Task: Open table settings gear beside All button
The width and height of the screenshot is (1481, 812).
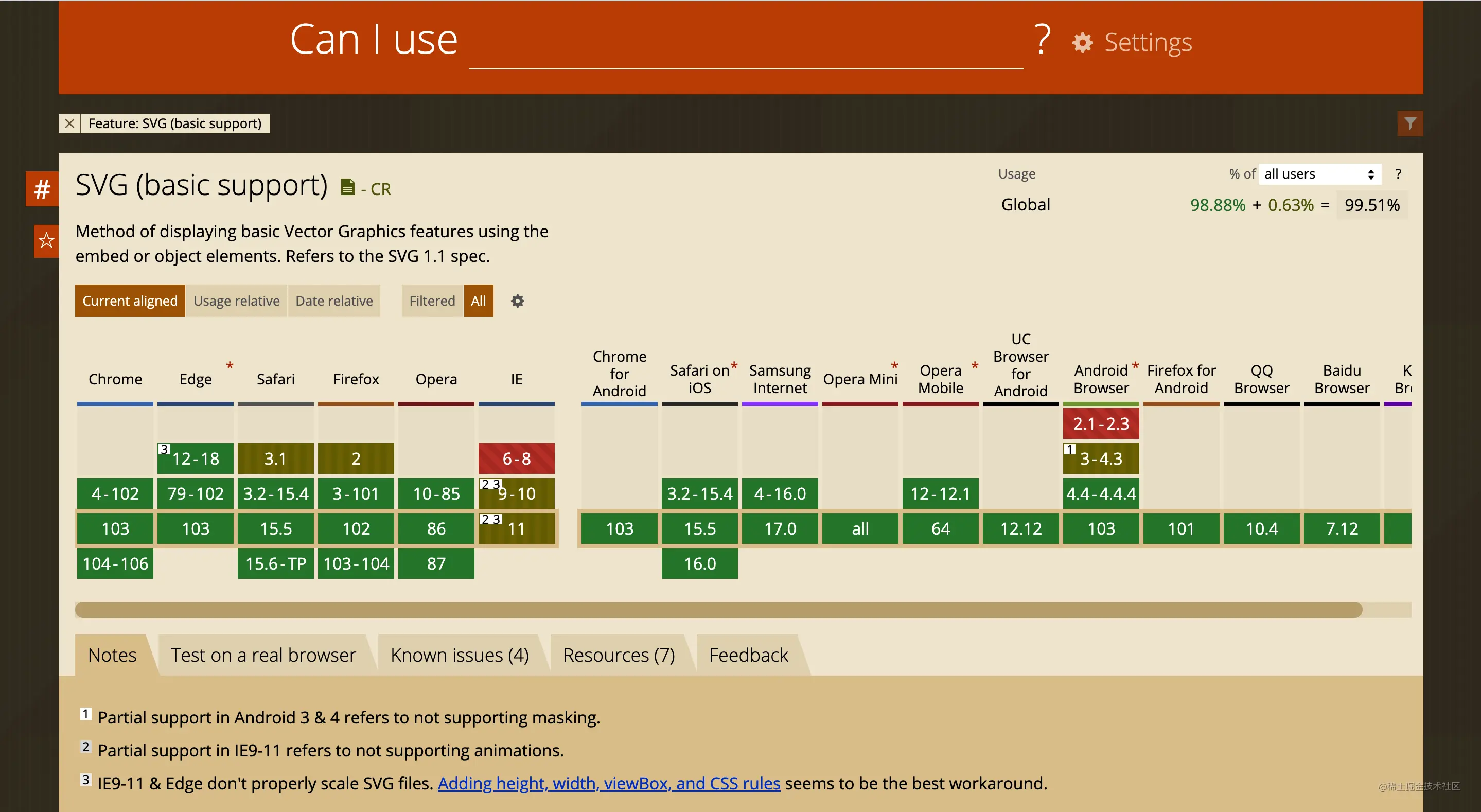Action: pos(518,301)
